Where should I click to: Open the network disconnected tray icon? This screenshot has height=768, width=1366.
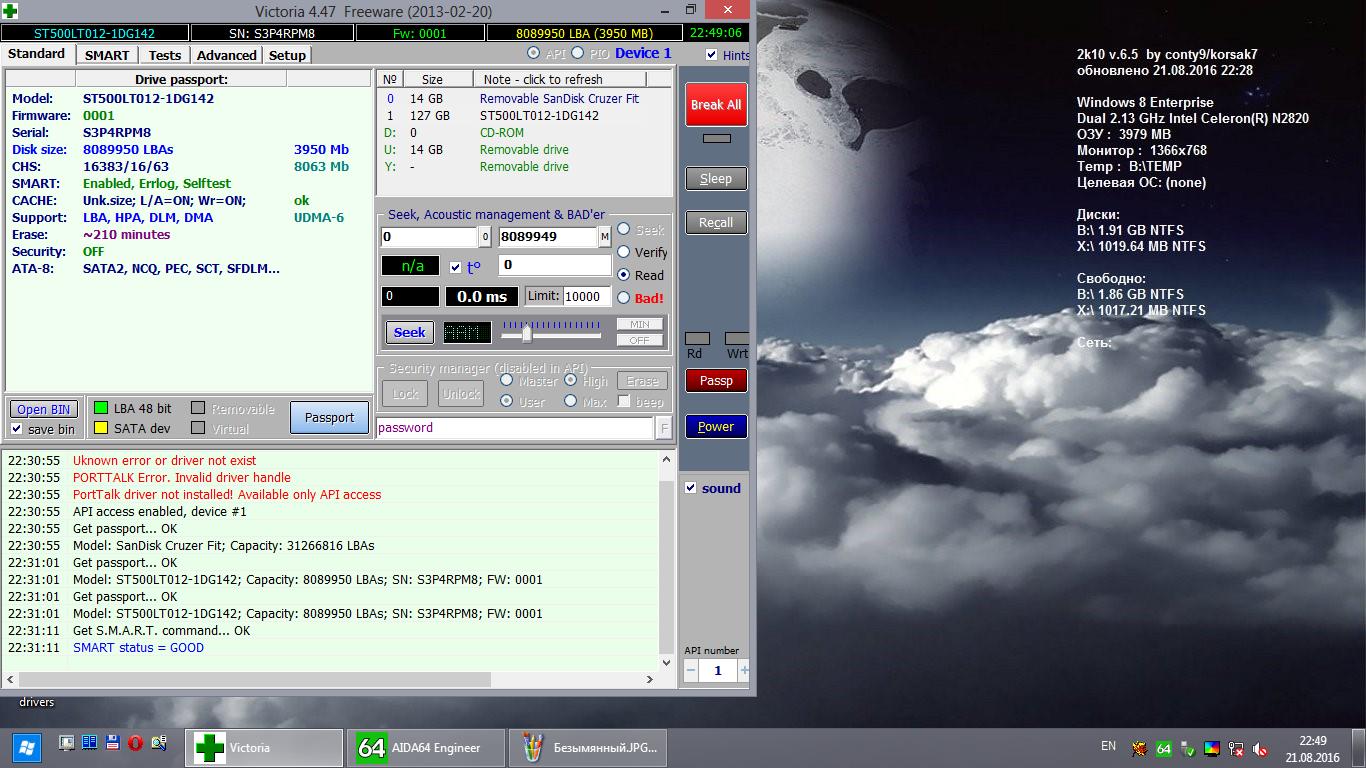click(x=1237, y=748)
